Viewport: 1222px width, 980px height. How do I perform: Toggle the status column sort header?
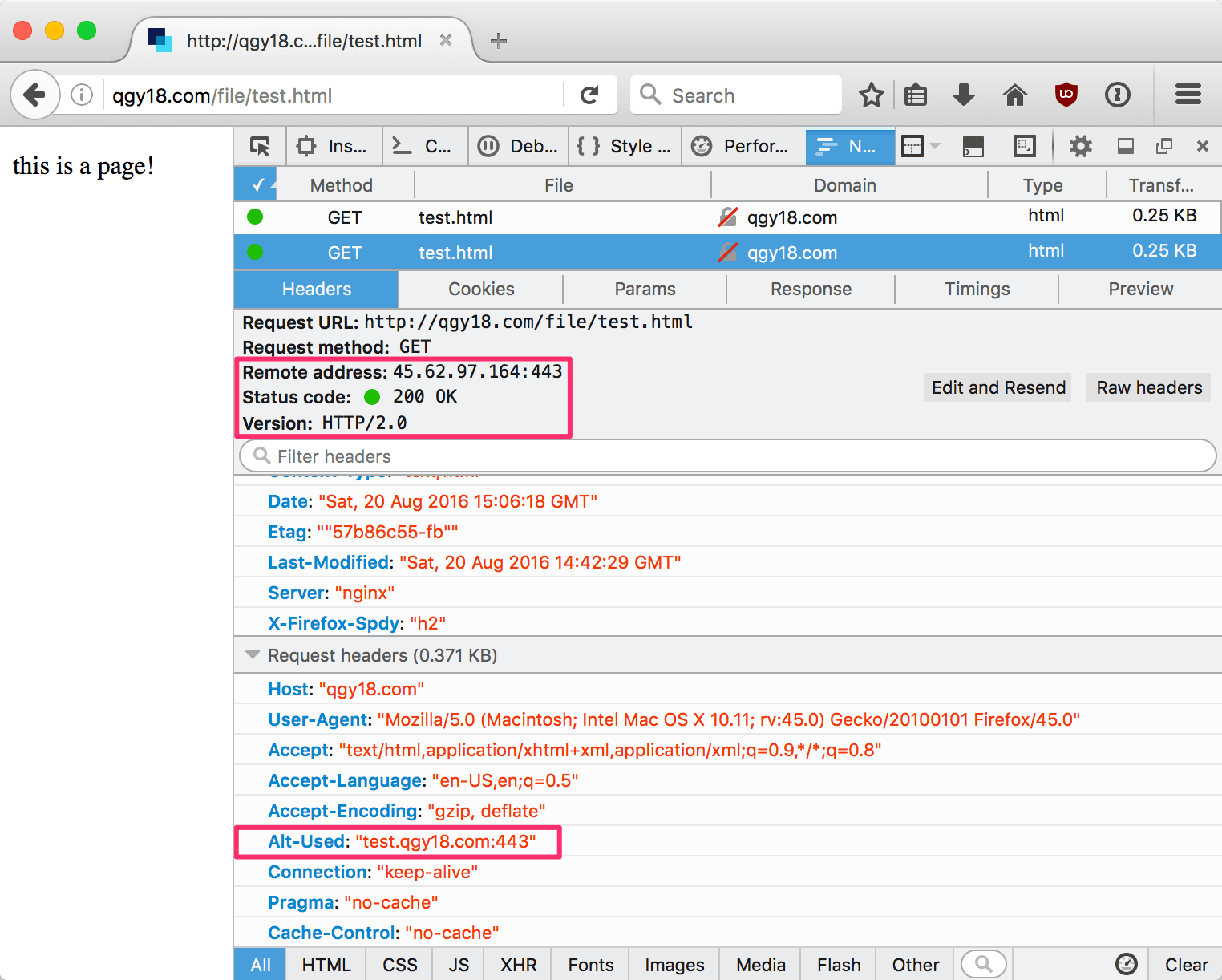pos(256,185)
